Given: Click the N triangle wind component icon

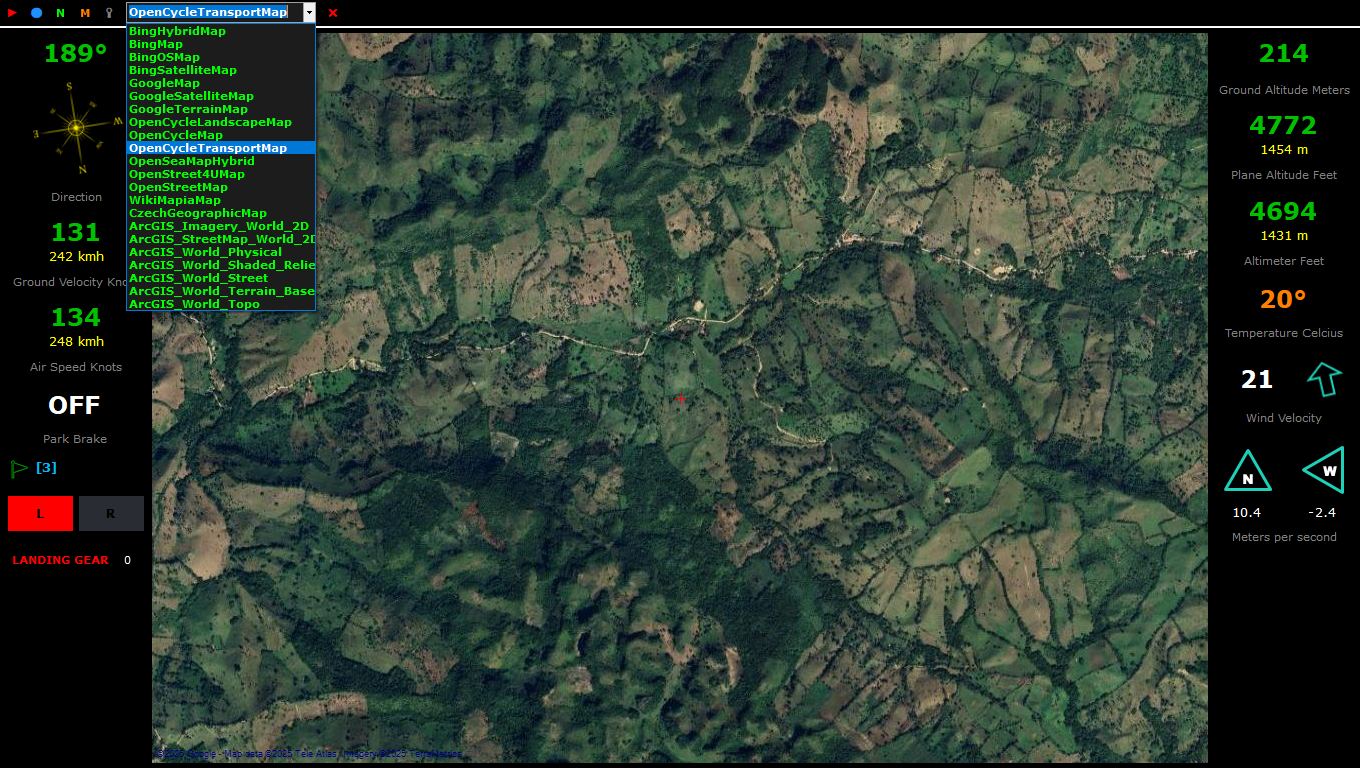Looking at the screenshot, I should pyautogui.click(x=1247, y=473).
